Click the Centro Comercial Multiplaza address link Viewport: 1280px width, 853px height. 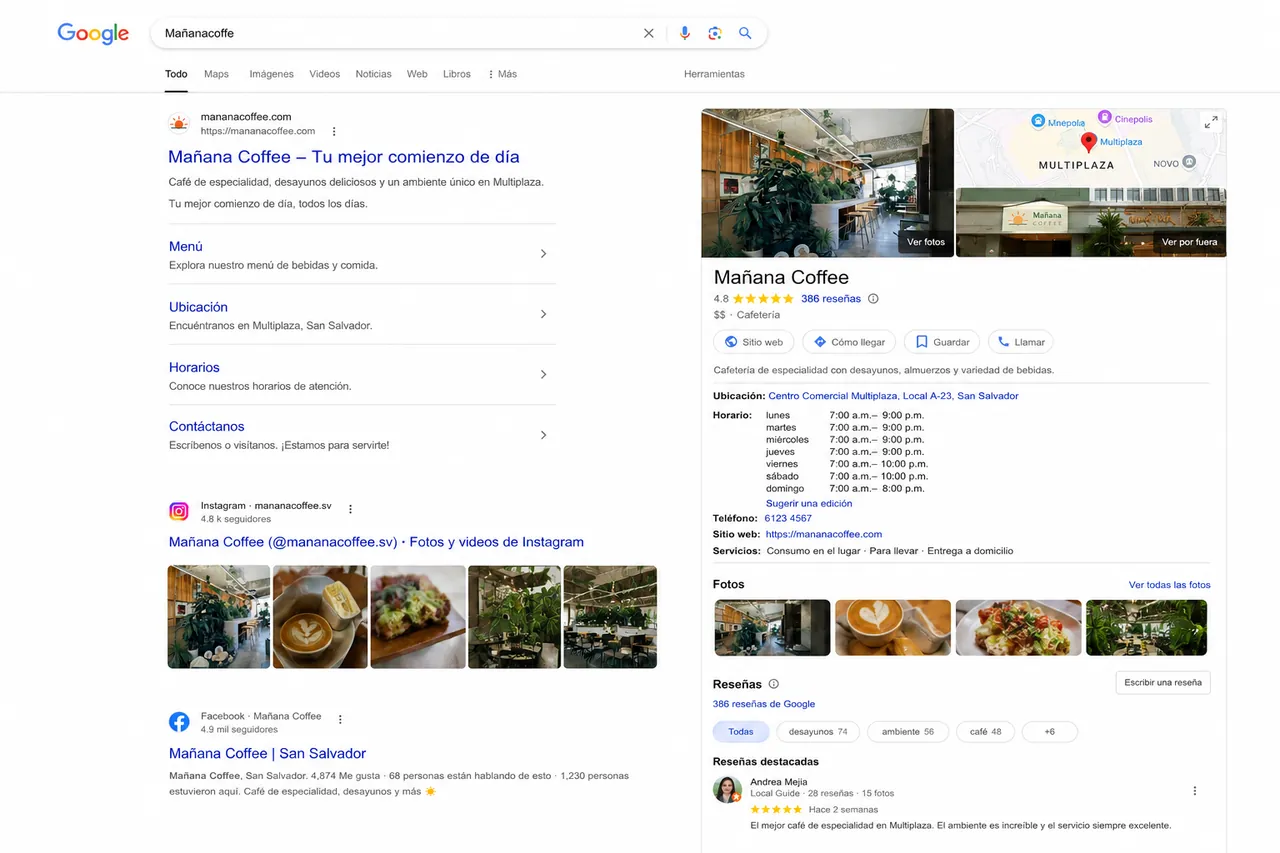[x=893, y=396]
